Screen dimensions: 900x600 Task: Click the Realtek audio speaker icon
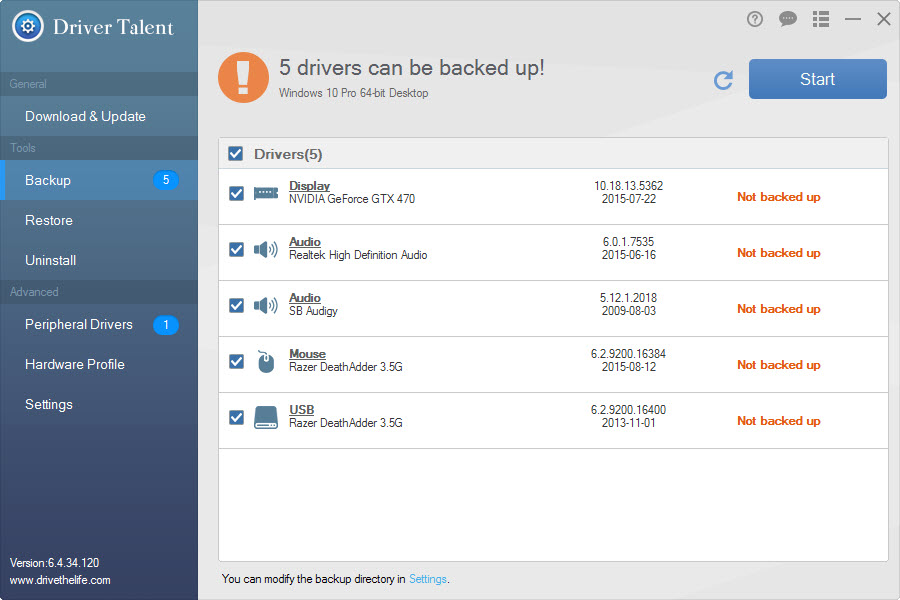tap(266, 249)
